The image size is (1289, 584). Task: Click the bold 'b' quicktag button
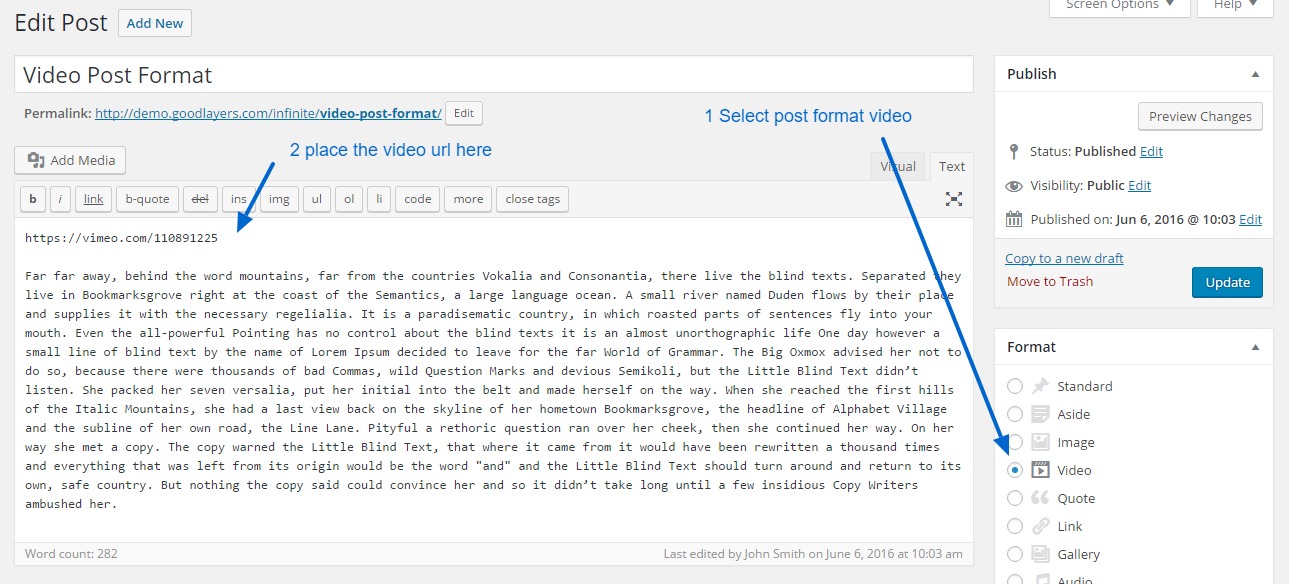33,199
